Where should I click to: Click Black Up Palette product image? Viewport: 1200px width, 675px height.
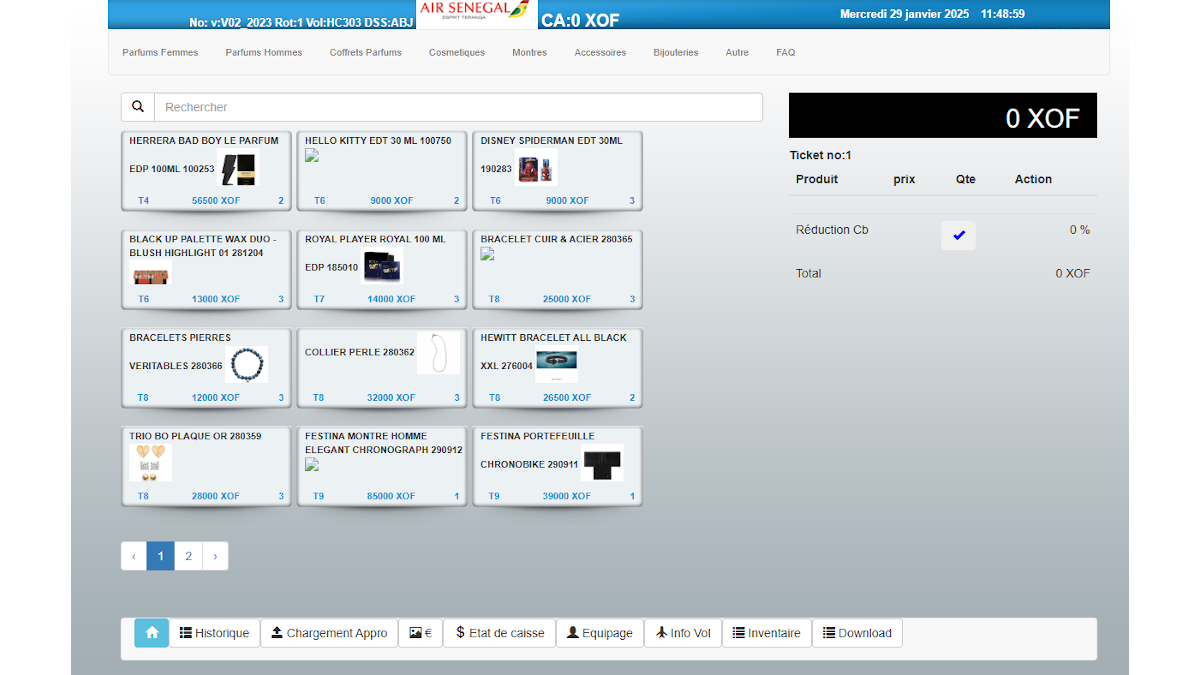click(x=151, y=275)
